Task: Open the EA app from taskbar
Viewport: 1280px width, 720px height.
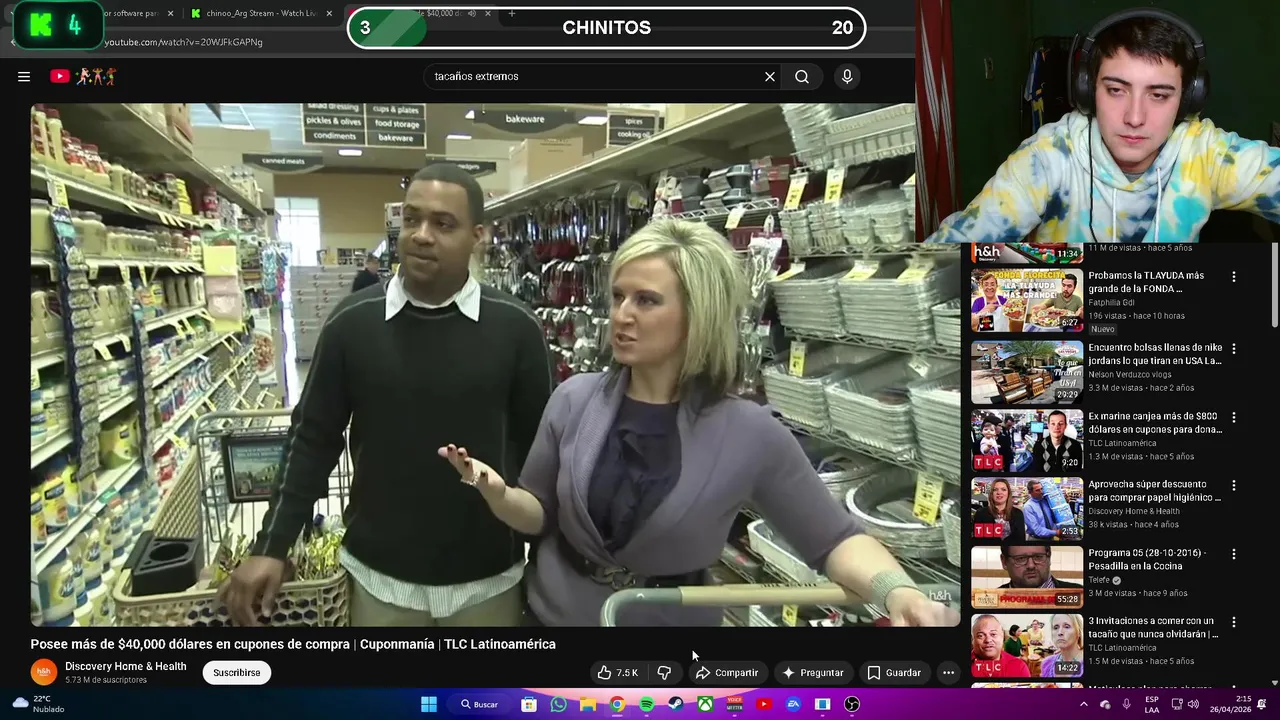Action: 793,704
